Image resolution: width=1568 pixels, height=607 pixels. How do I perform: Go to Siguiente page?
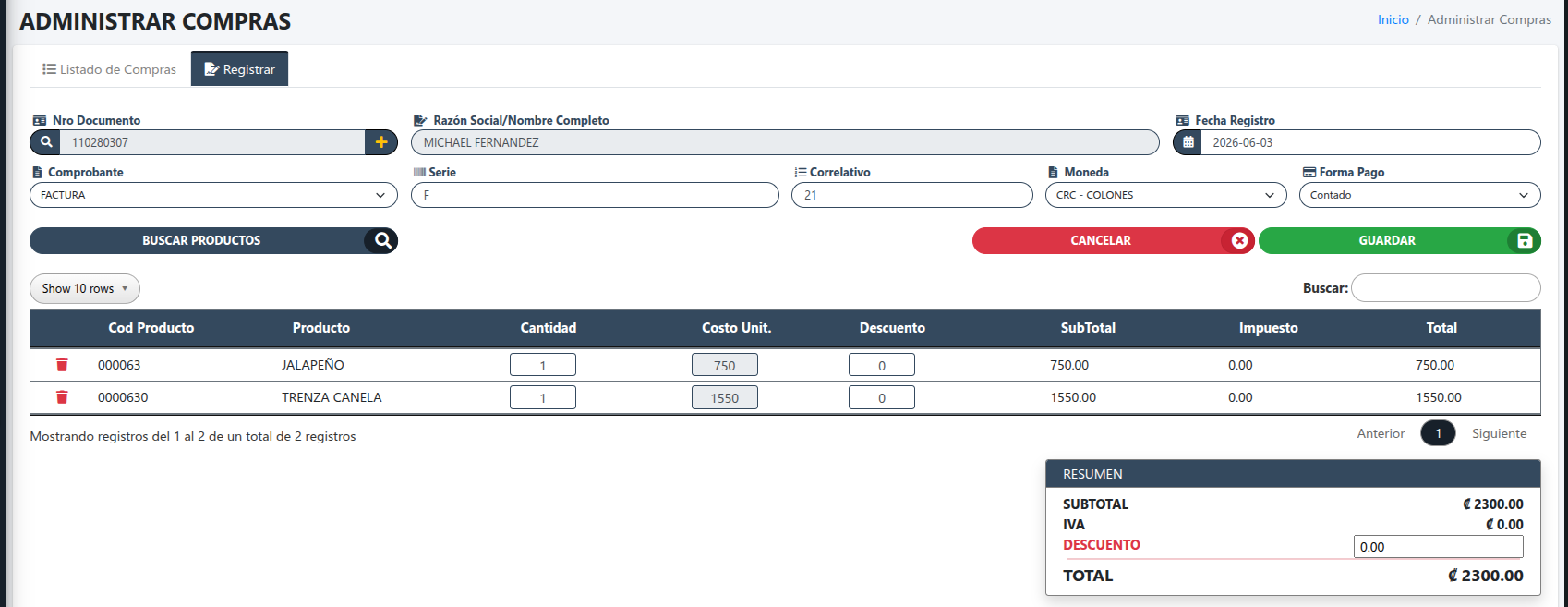(x=1499, y=433)
